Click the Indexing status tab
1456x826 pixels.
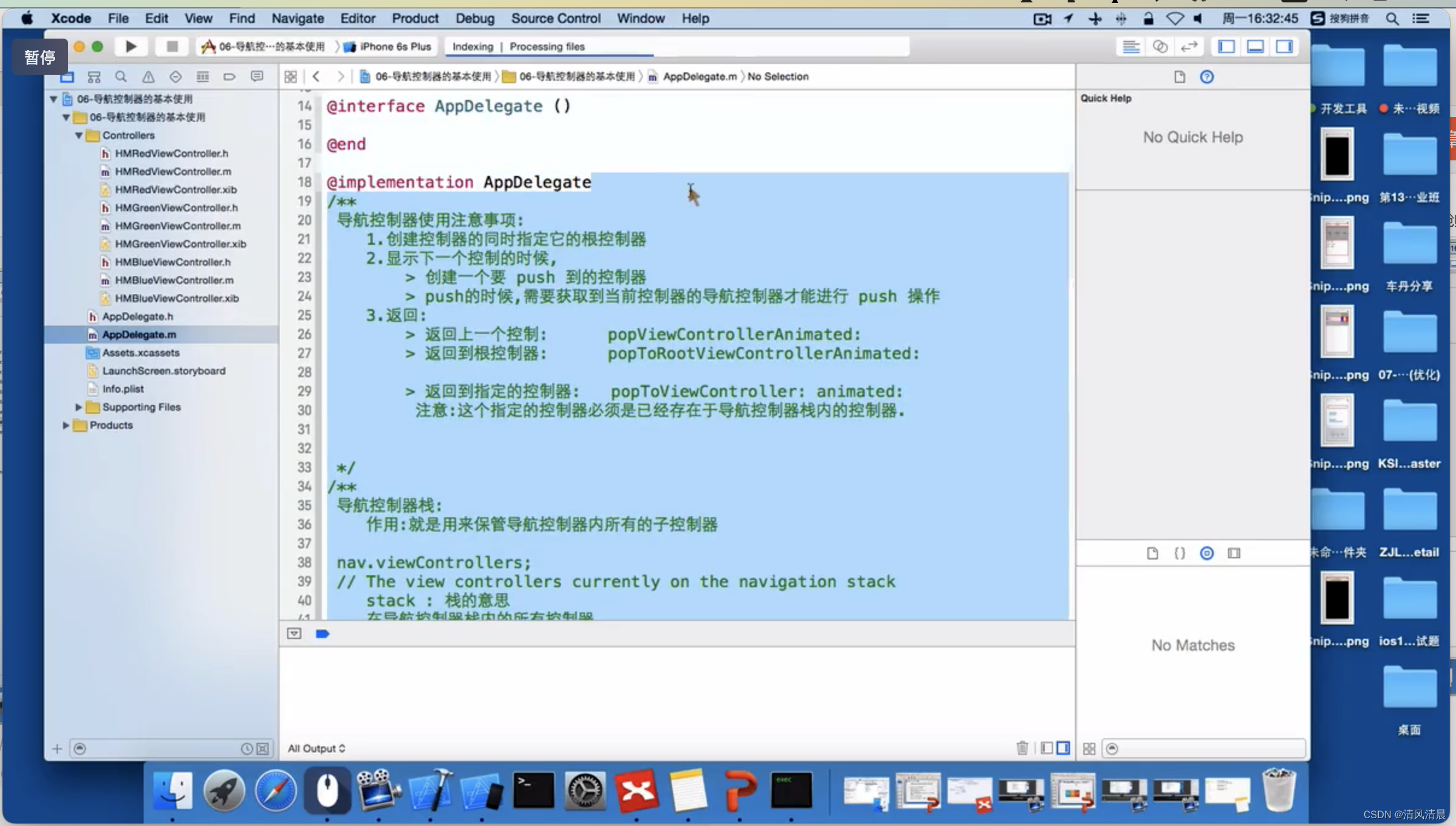(x=471, y=46)
